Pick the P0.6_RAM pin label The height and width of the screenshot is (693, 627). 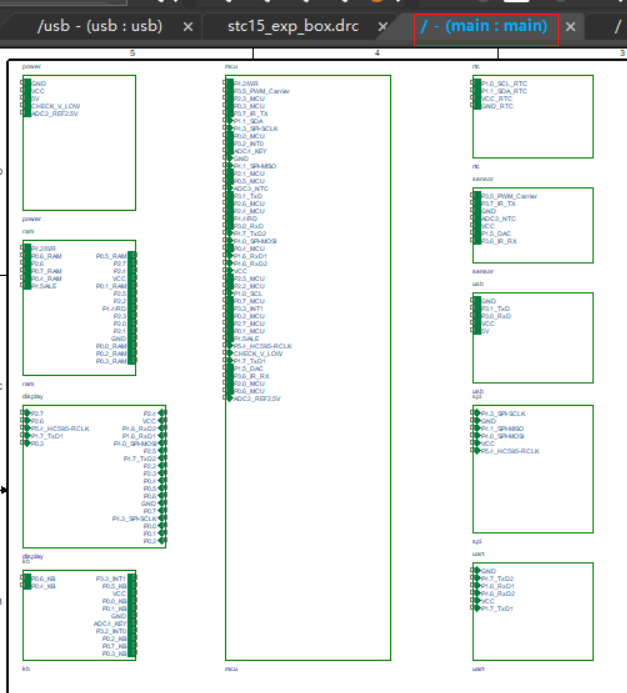(x=46, y=256)
